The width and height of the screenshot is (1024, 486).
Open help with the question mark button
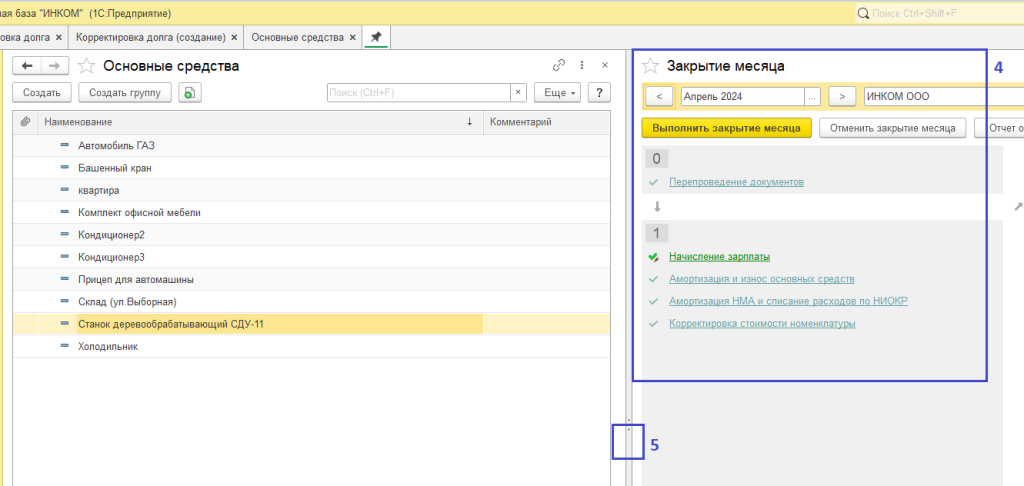(x=599, y=92)
